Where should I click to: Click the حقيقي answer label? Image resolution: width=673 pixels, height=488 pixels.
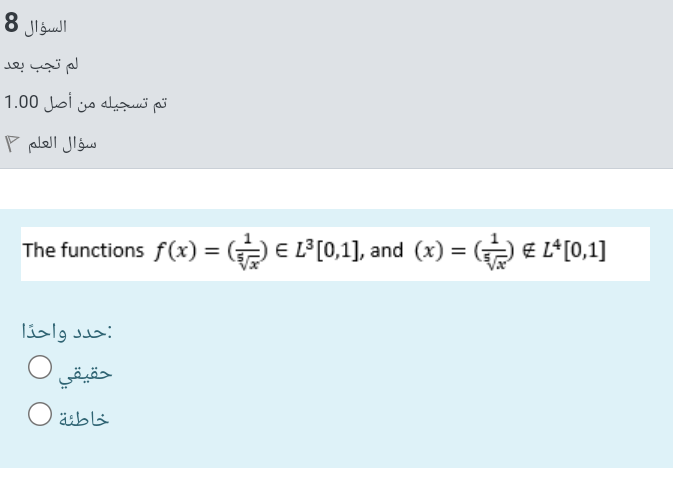point(85,374)
